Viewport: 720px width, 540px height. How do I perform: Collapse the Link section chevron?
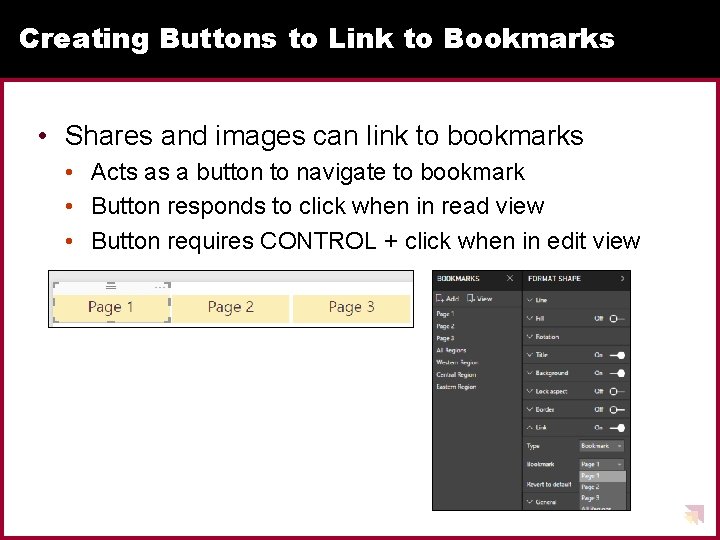click(x=530, y=428)
